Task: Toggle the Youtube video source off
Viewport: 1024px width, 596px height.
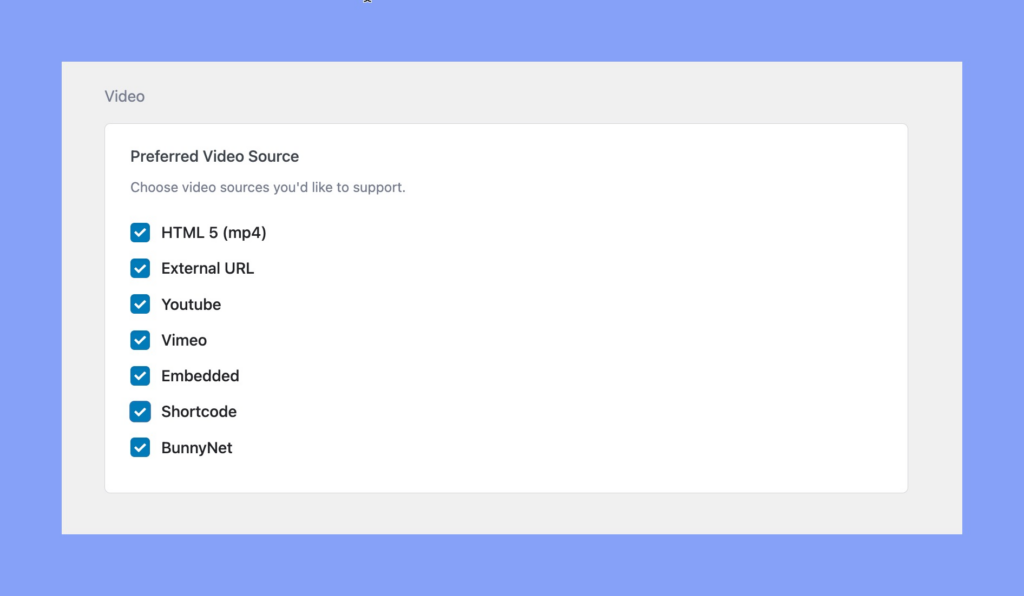Action: pyautogui.click(x=140, y=304)
